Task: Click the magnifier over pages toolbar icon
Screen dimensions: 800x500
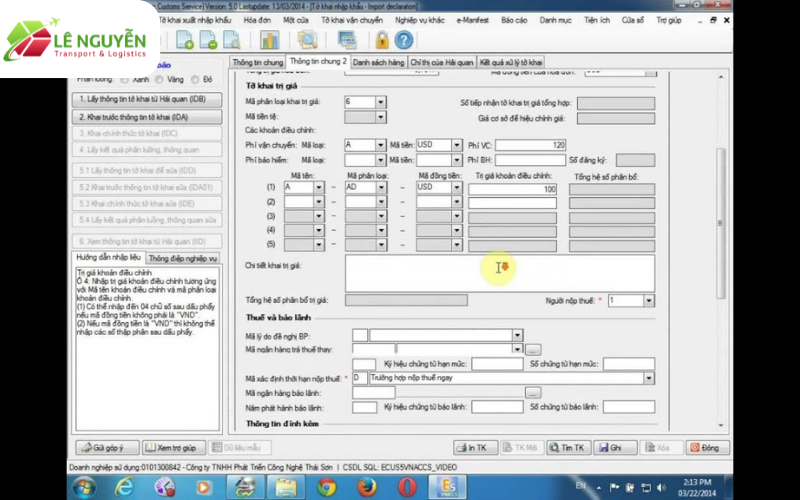Action: tap(307, 39)
